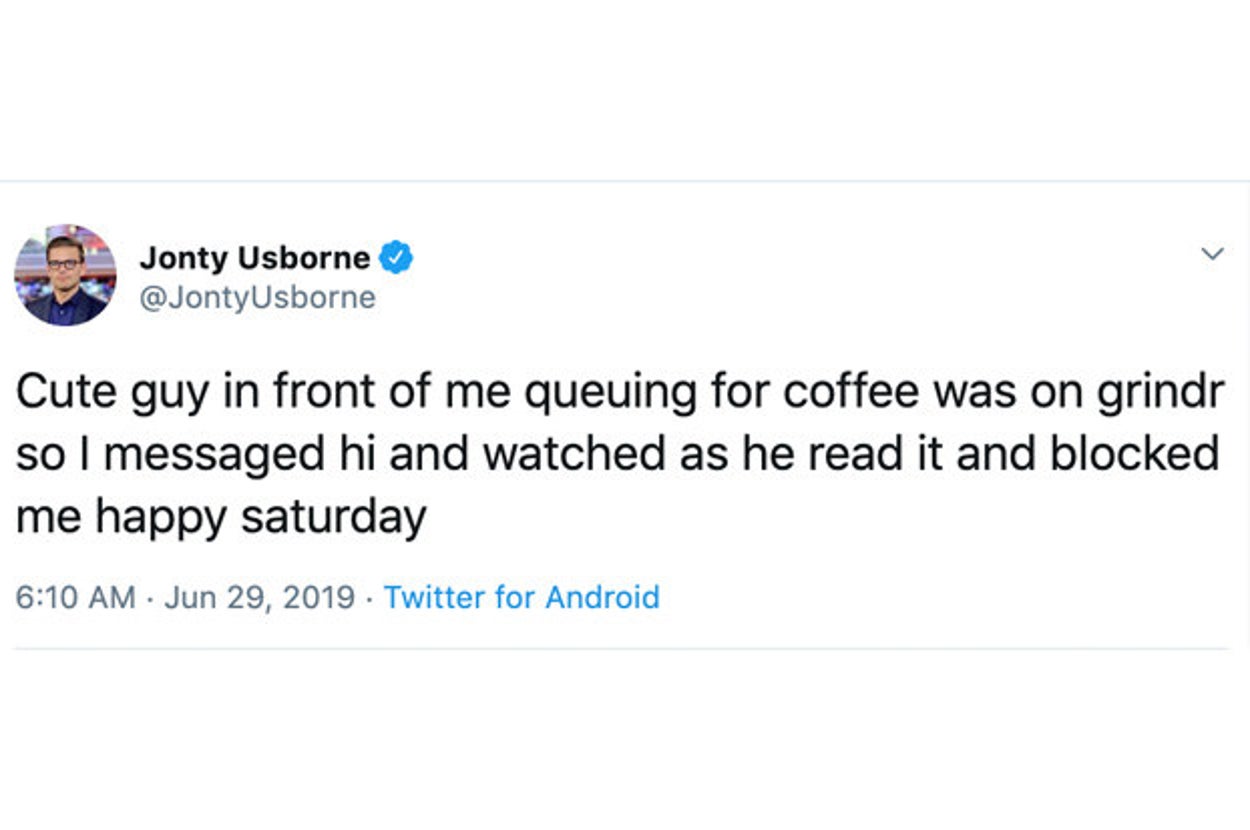The width and height of the screenshot is (1250, 830).
Task: Click the word "blocked" in the tweet
Action: pos(1133,455)
